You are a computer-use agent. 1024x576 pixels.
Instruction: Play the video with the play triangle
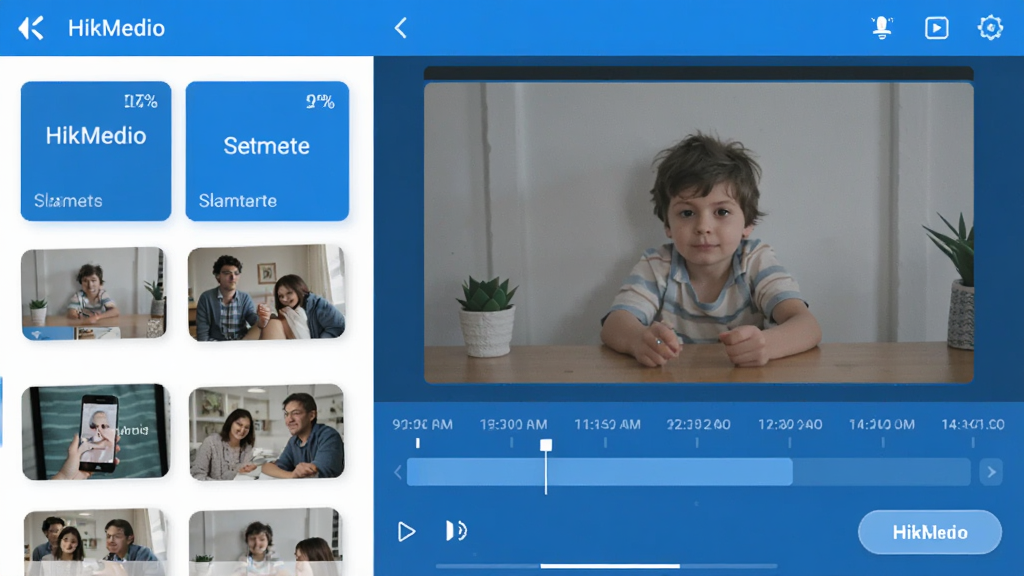[x=406, y=532]
